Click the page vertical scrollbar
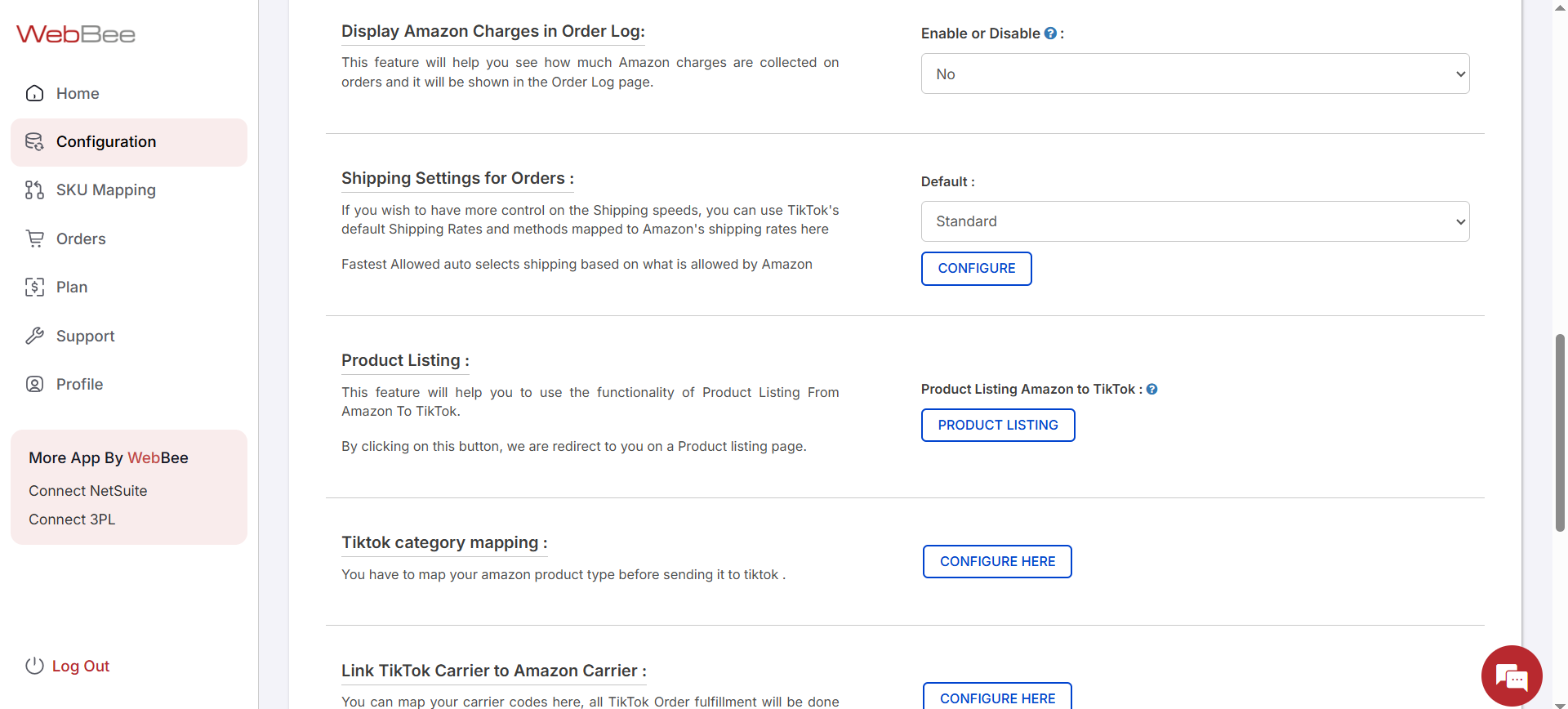Screen dimensions: 1568x709 click(1560, 433)
